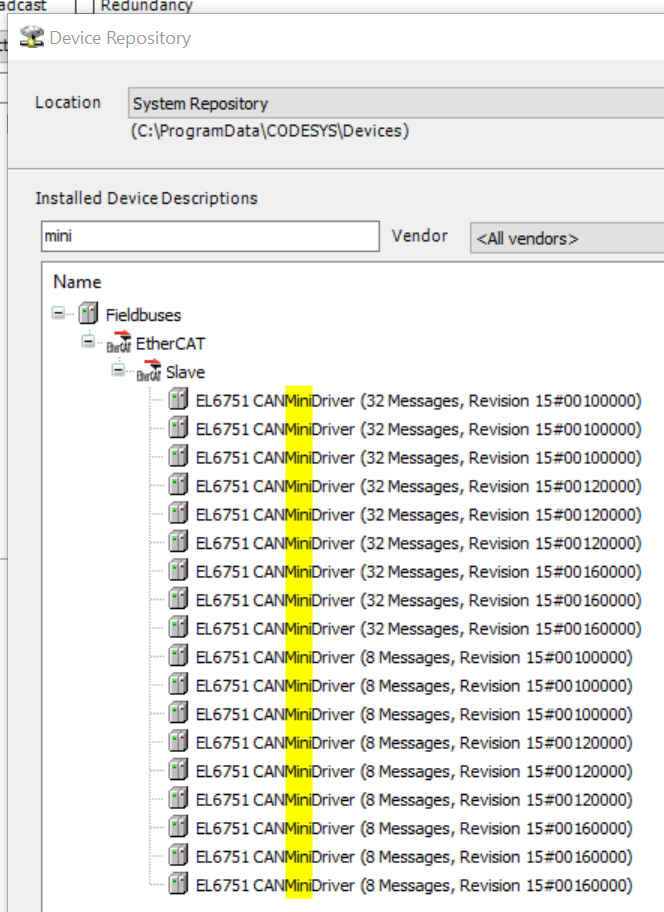Click the Slave category icon

(149, 372)
